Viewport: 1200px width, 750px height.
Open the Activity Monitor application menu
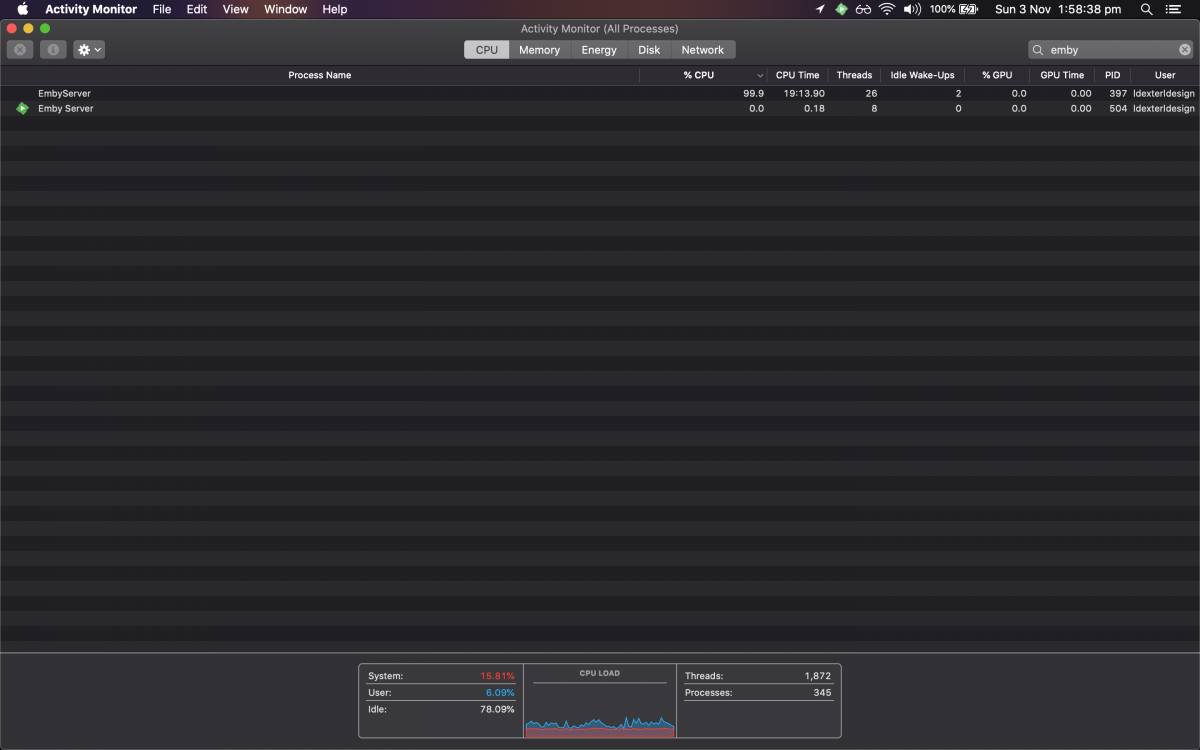[91, 9]
